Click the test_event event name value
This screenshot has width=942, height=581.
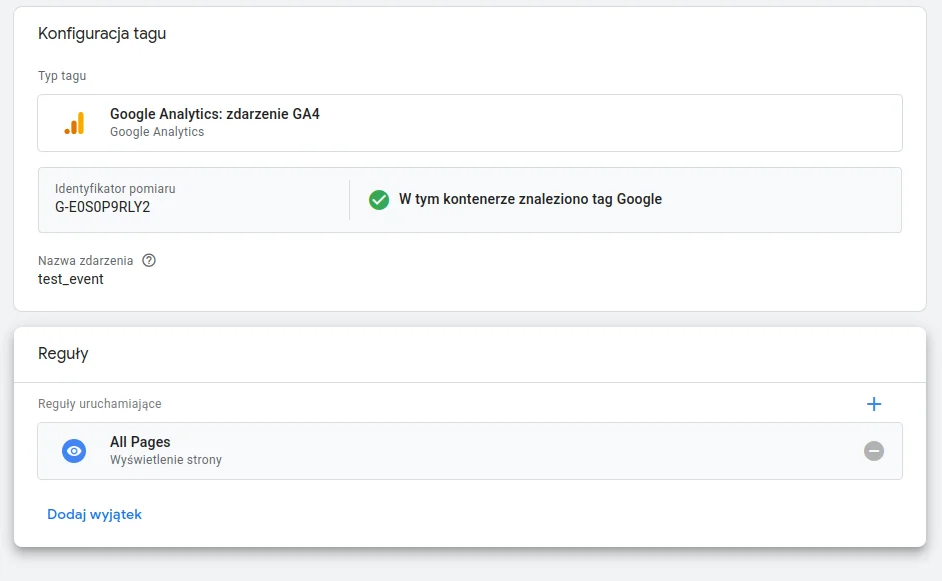coord(70,279)
